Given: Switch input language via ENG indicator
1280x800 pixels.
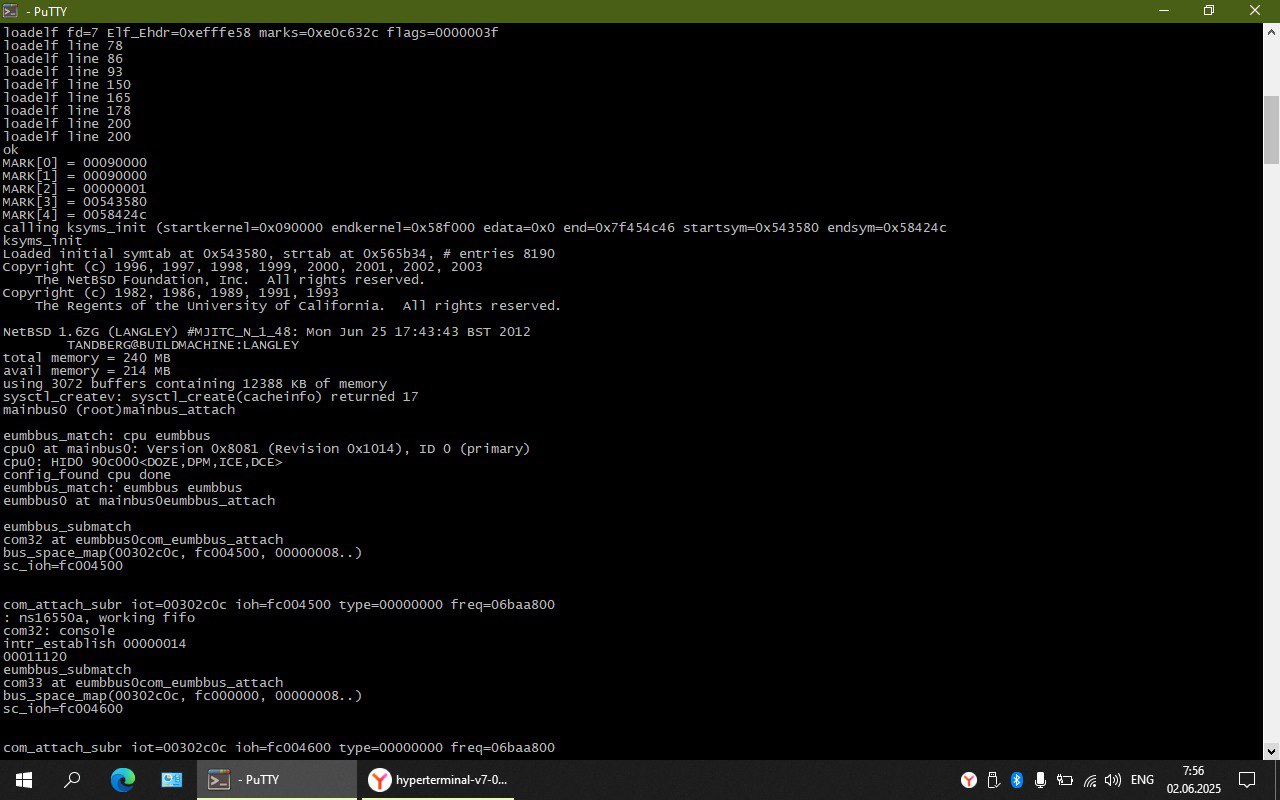Looking at the screenshot, I should [x=1142, y=780].
